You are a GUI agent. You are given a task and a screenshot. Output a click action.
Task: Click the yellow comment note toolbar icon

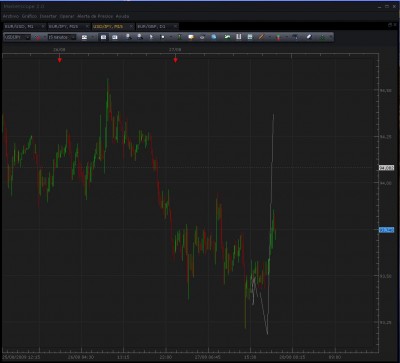[x=191, y=37]
